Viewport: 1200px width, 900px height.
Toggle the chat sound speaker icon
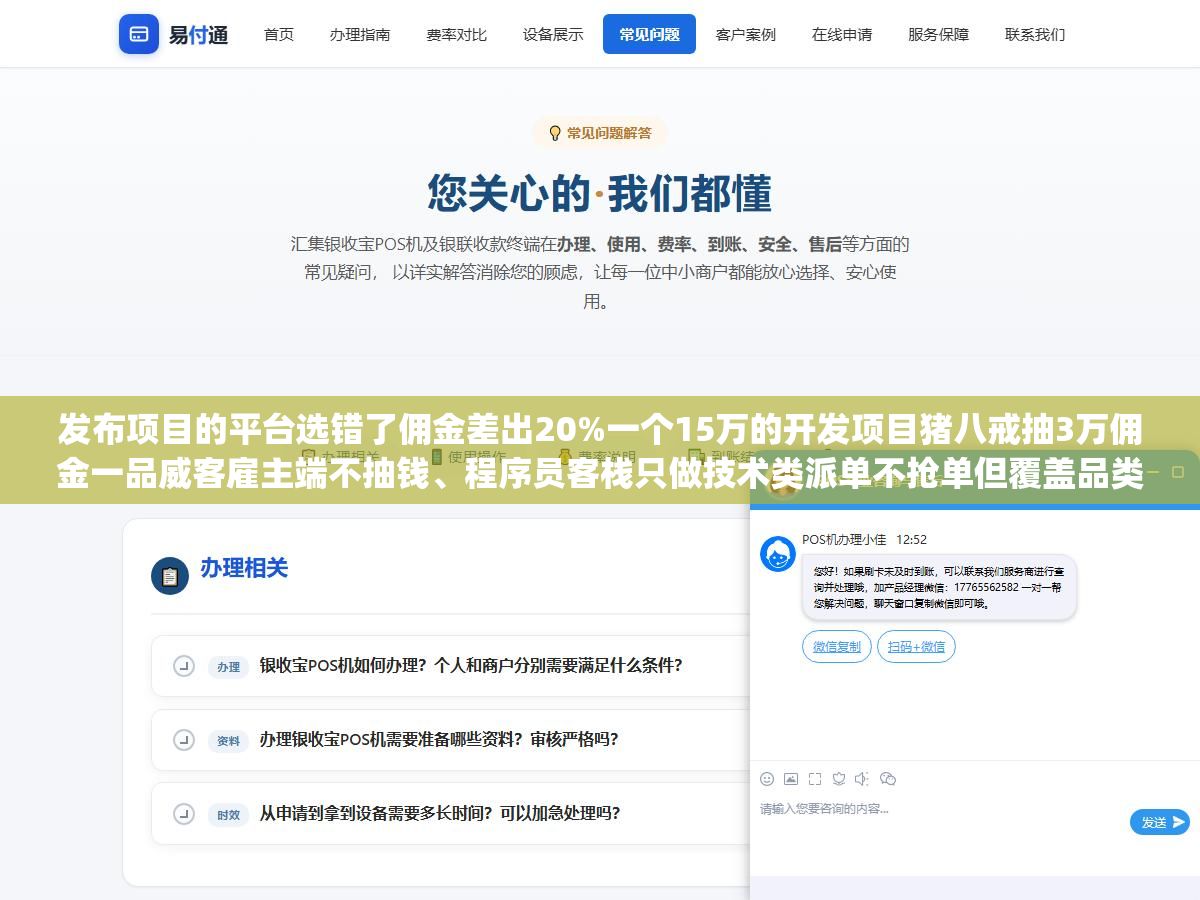pos(863,779)
